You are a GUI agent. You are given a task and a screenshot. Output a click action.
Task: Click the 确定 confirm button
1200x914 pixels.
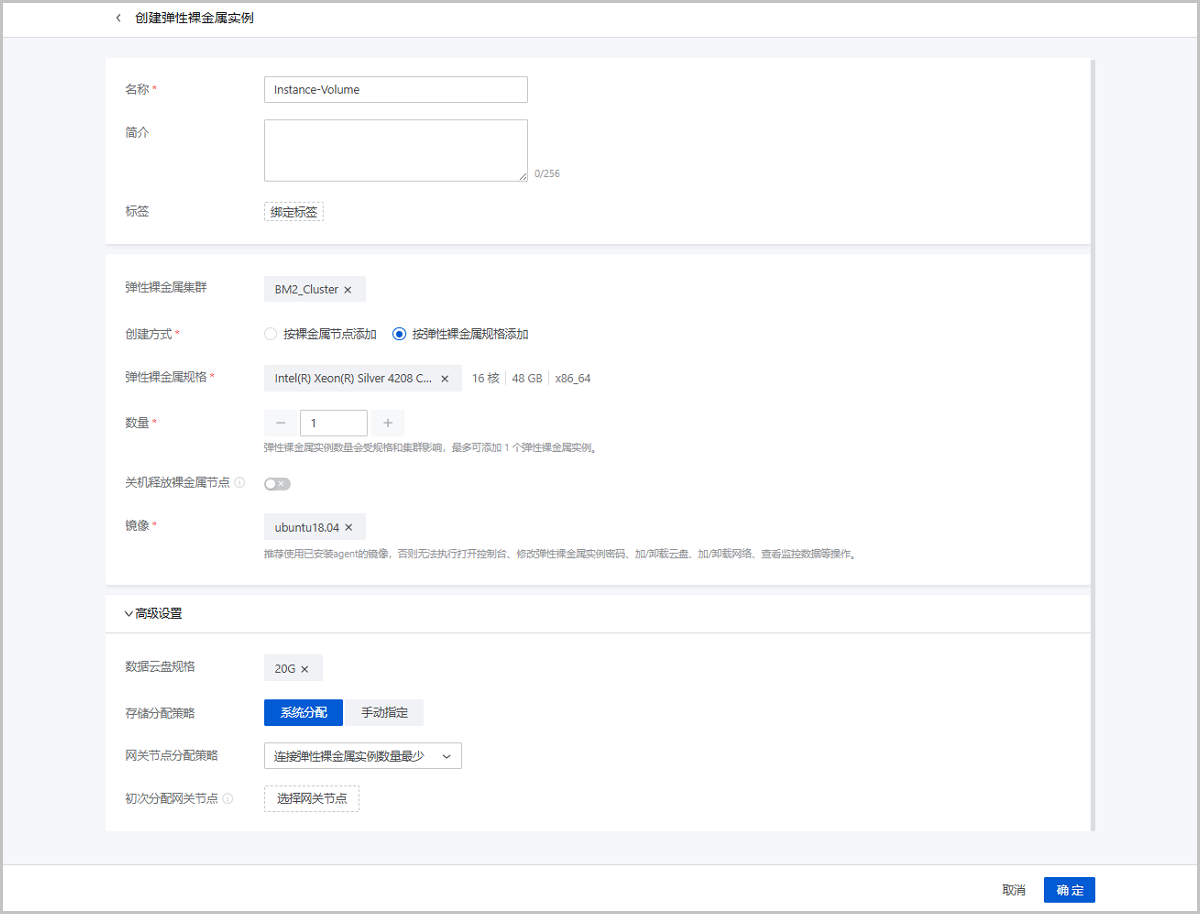1069,890
